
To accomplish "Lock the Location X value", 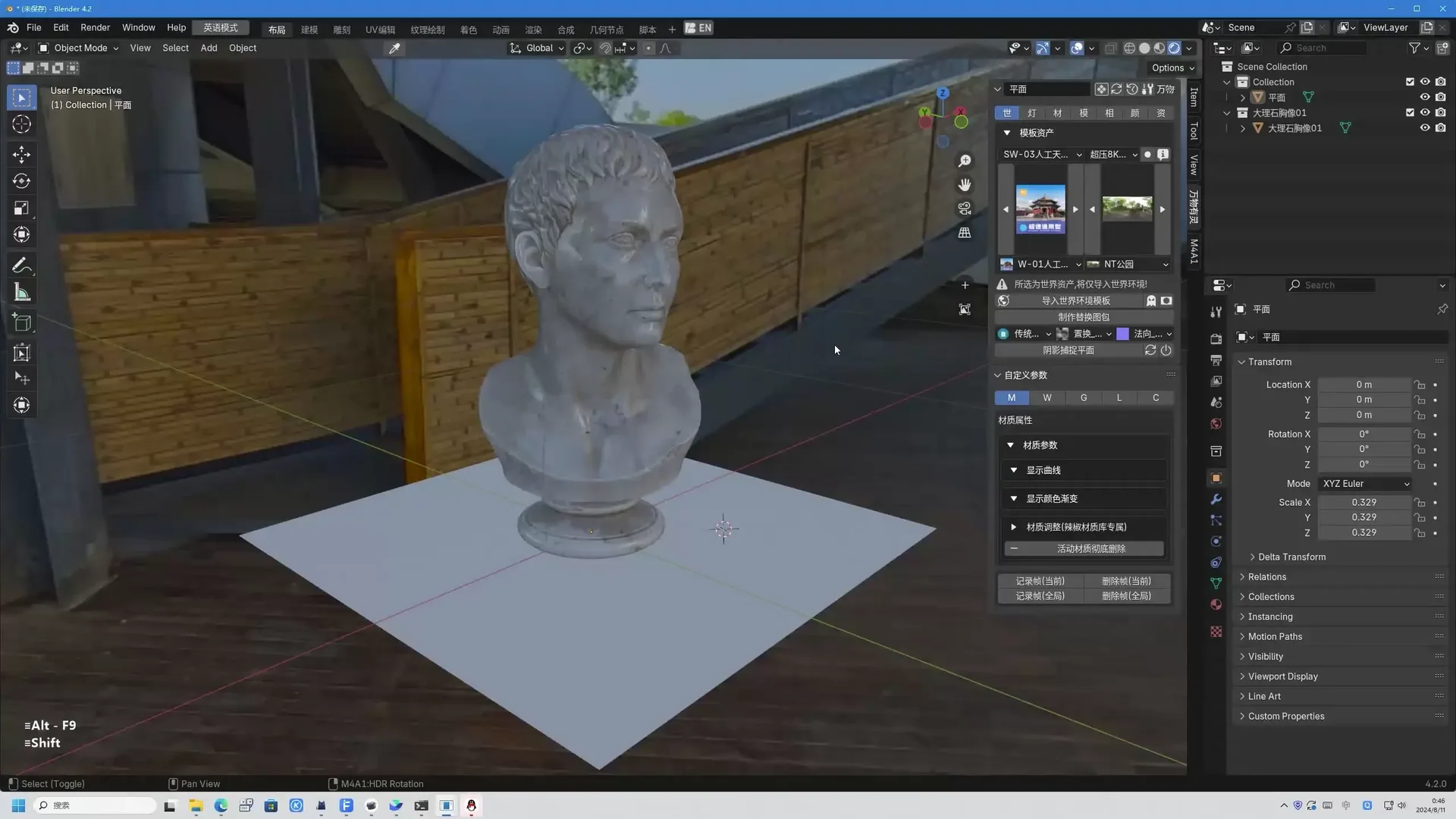I will click(x=1420, y=384).
